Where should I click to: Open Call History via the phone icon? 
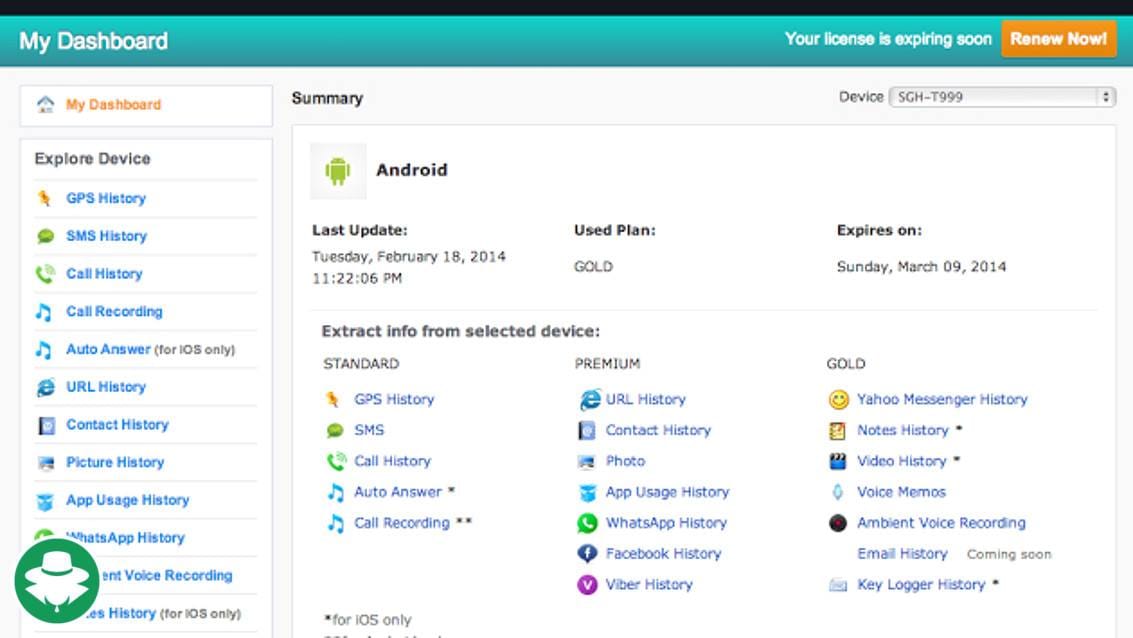pos(44,273)
